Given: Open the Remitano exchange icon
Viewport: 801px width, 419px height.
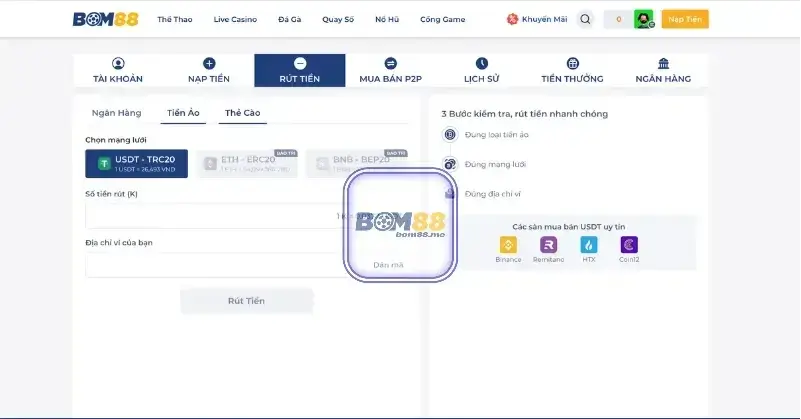Looking at the screenshot, I should tap(548, 245).
